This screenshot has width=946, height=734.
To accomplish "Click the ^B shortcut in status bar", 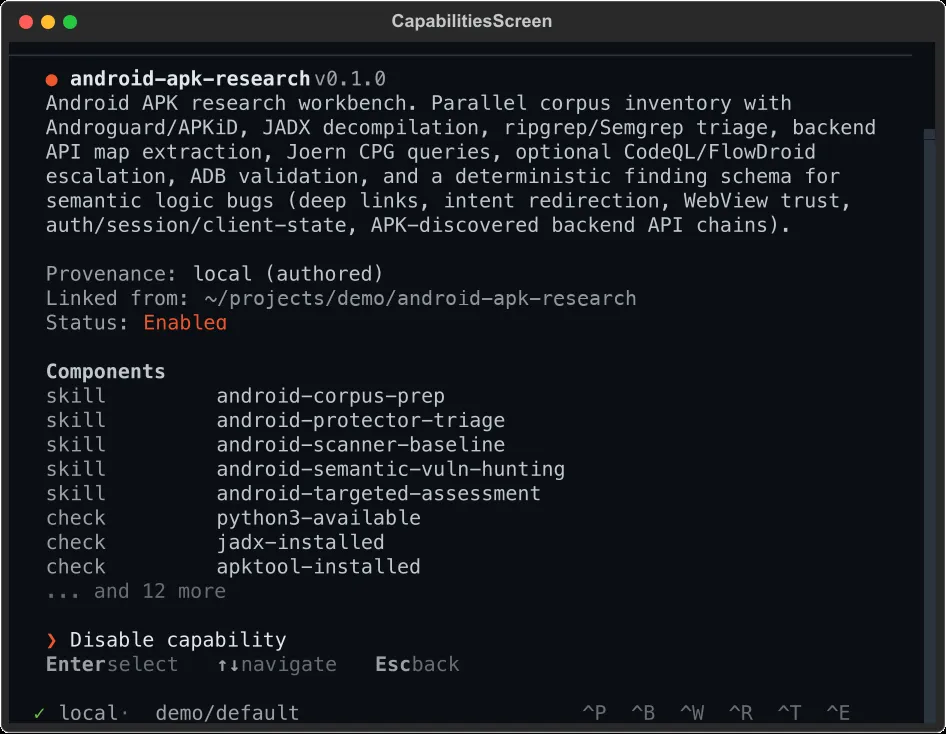I will point(643,713).
